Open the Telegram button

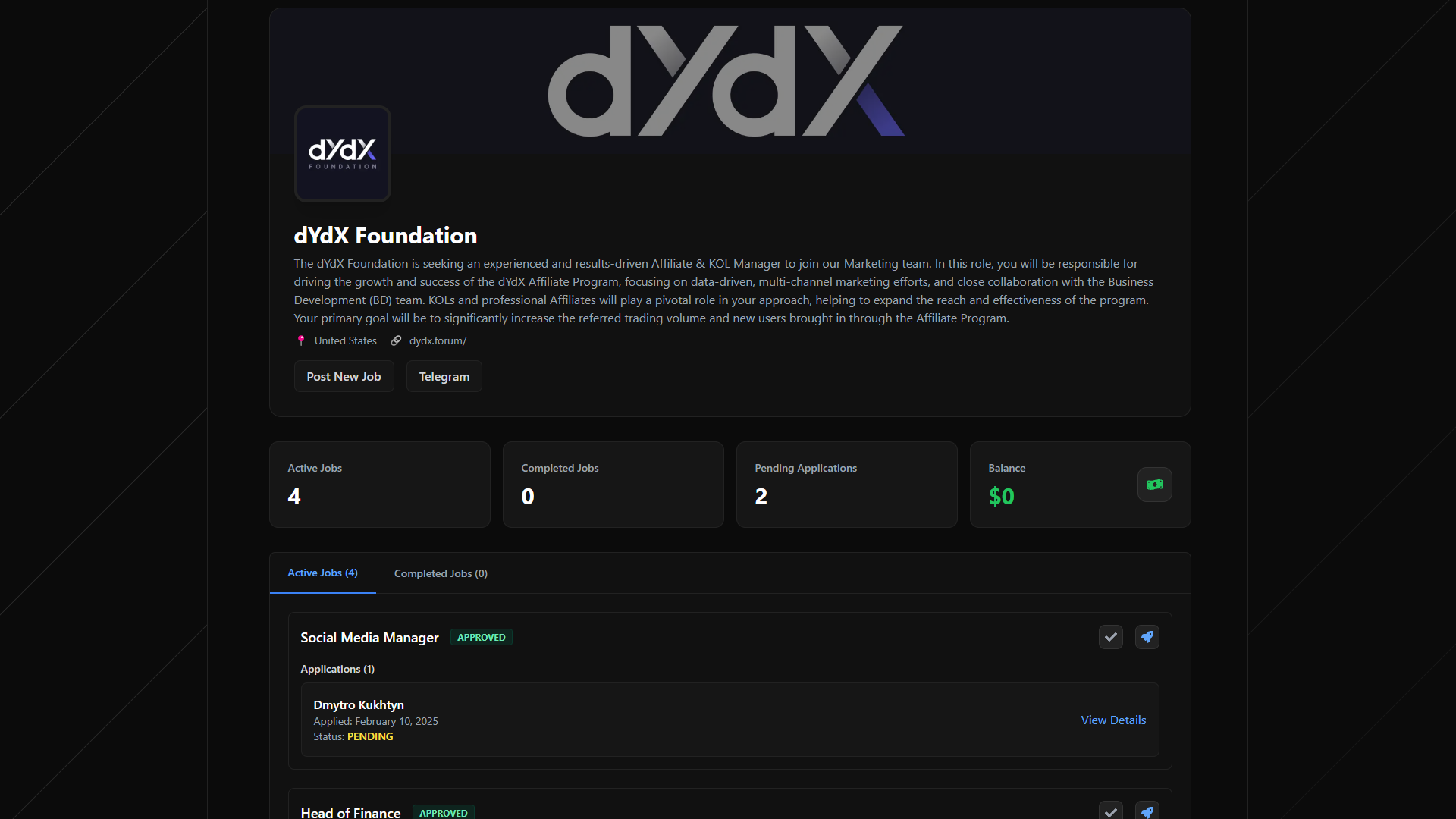[444, 376]
